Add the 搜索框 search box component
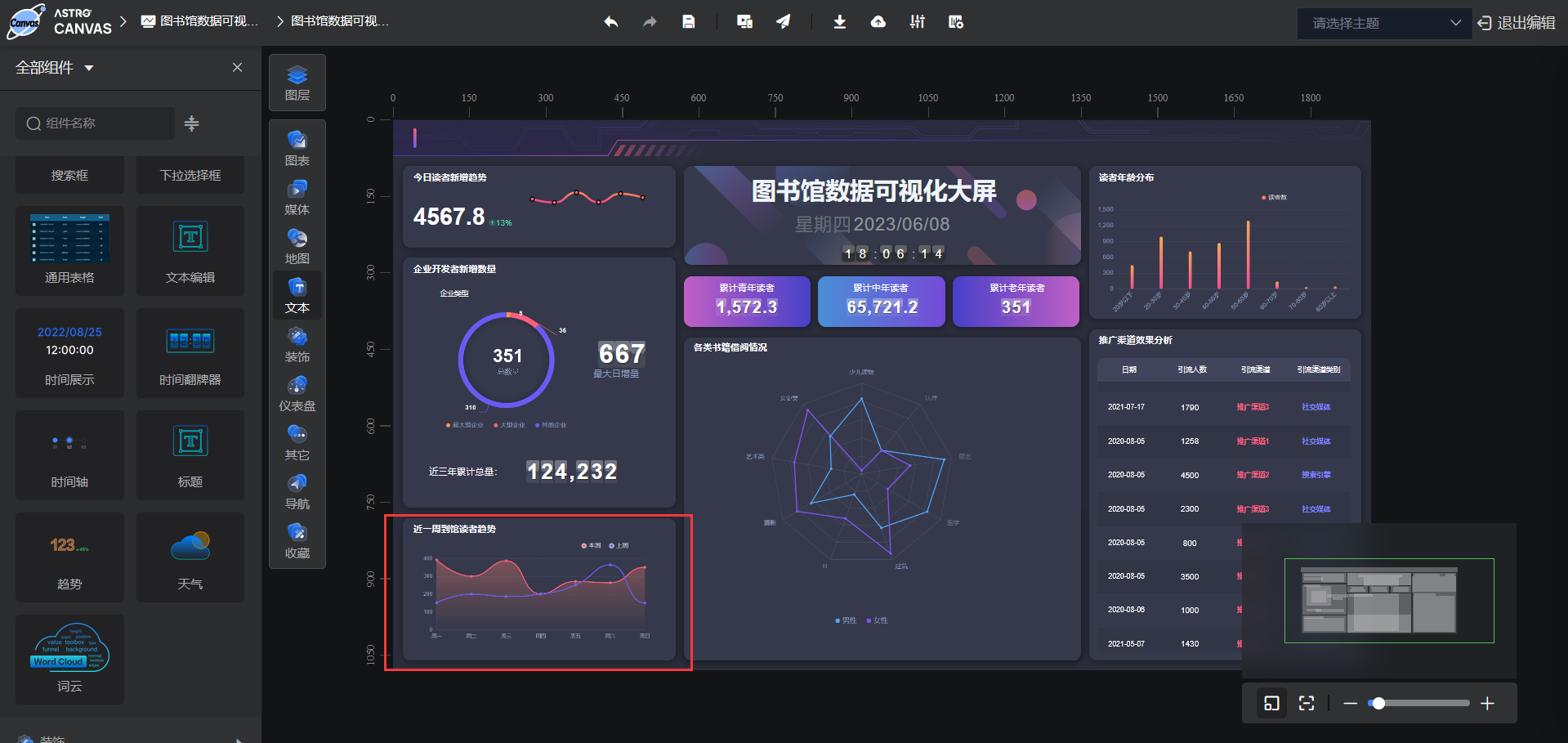Viewport: 1568px width, 743px height. pyautogui.click(x=69, y=175)
